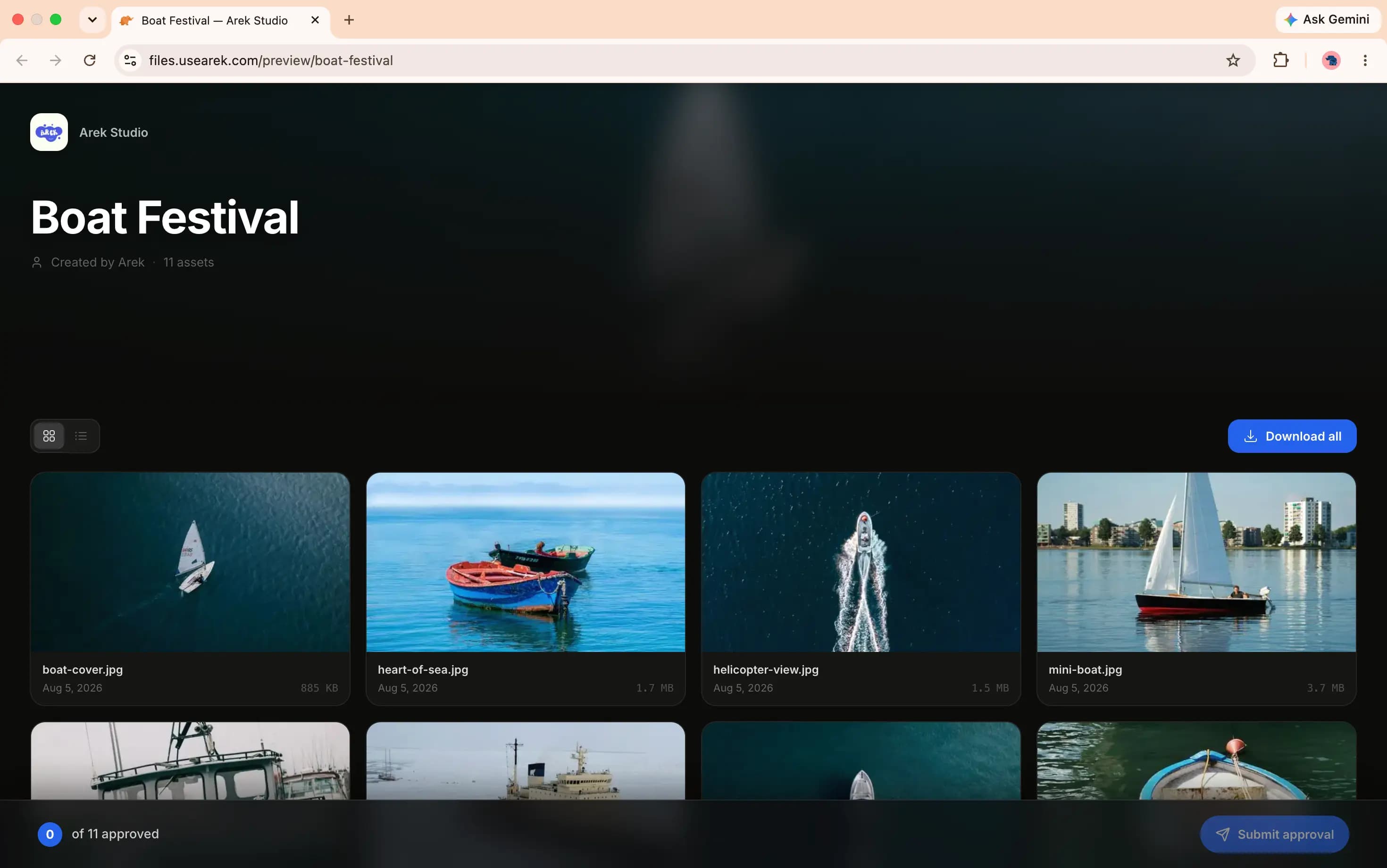Submit approval for the assets
This screenshot has height=868, width=1387.
[1274, 834]
